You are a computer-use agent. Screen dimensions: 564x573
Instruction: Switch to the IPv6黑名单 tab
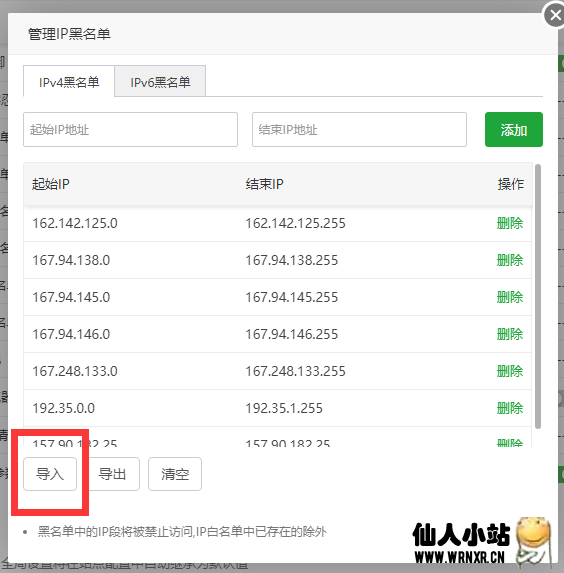(x=160, y=82)
